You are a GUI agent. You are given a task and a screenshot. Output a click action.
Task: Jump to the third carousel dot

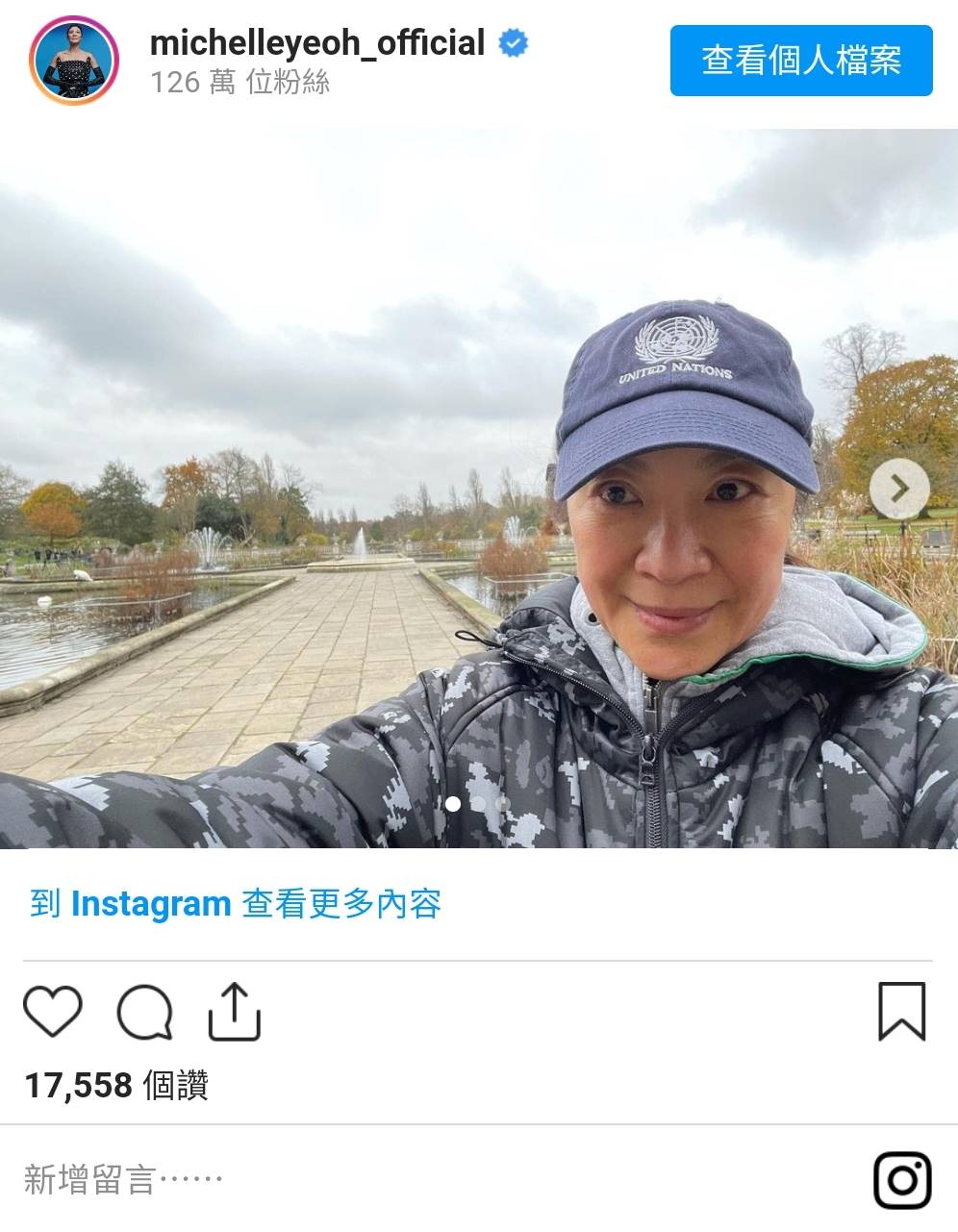[x=501, y=803]
